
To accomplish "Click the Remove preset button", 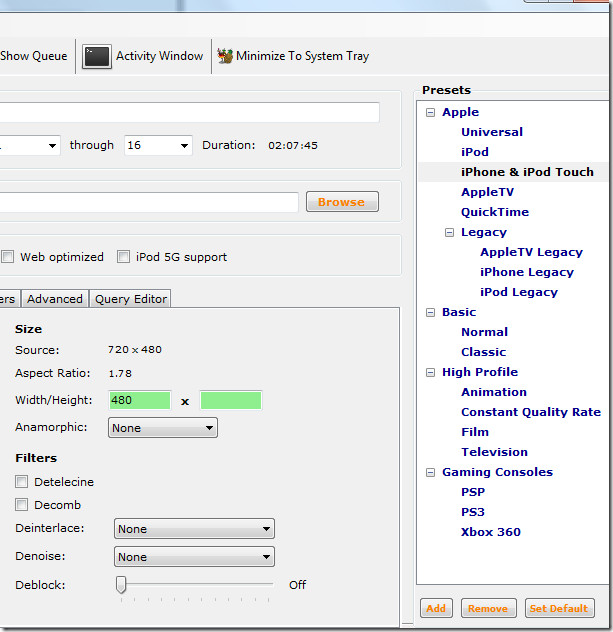I will (x=488, y=608).
